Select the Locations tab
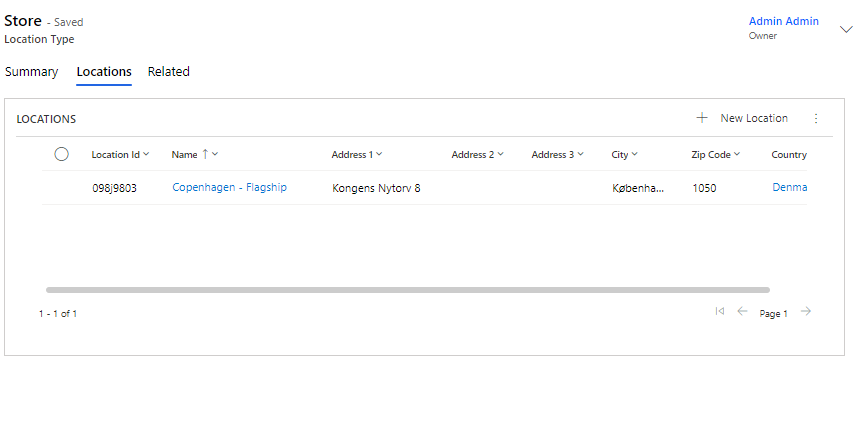Image resolution: width=867 pixels, height=435 pixels. [x=104, y=72]
